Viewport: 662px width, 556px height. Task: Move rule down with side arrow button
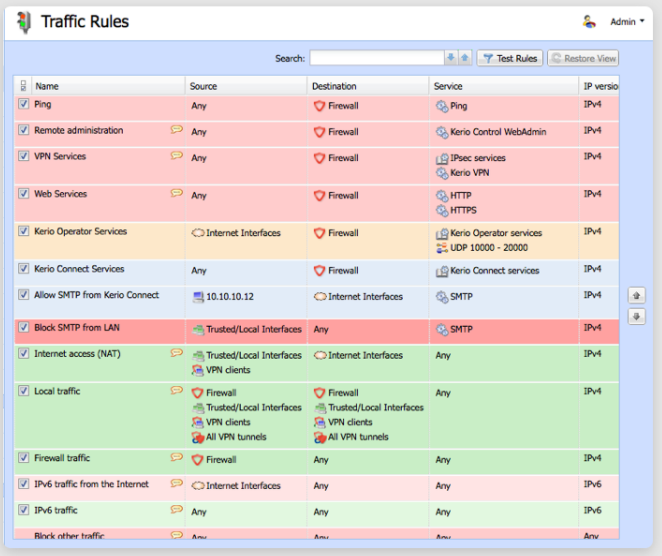[x=636, y=316]
